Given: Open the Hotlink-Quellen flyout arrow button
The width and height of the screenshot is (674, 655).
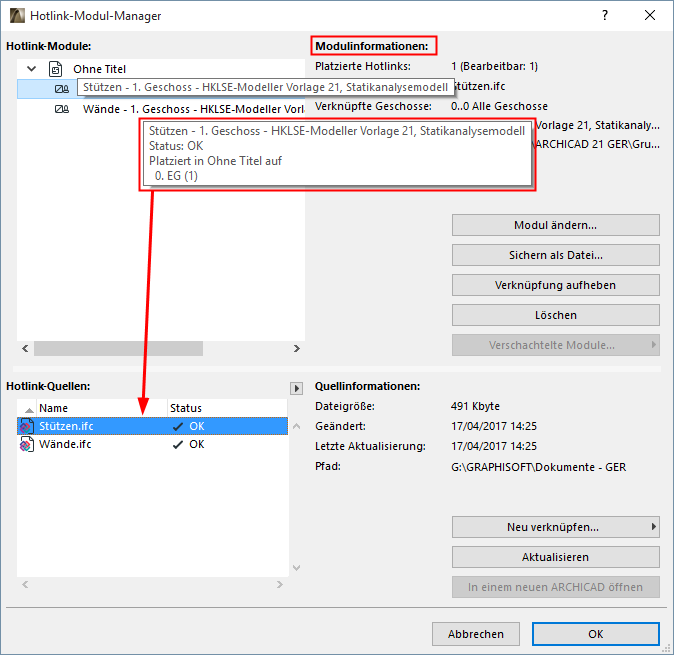Looking at the screenshot, I should pos(296,389).
